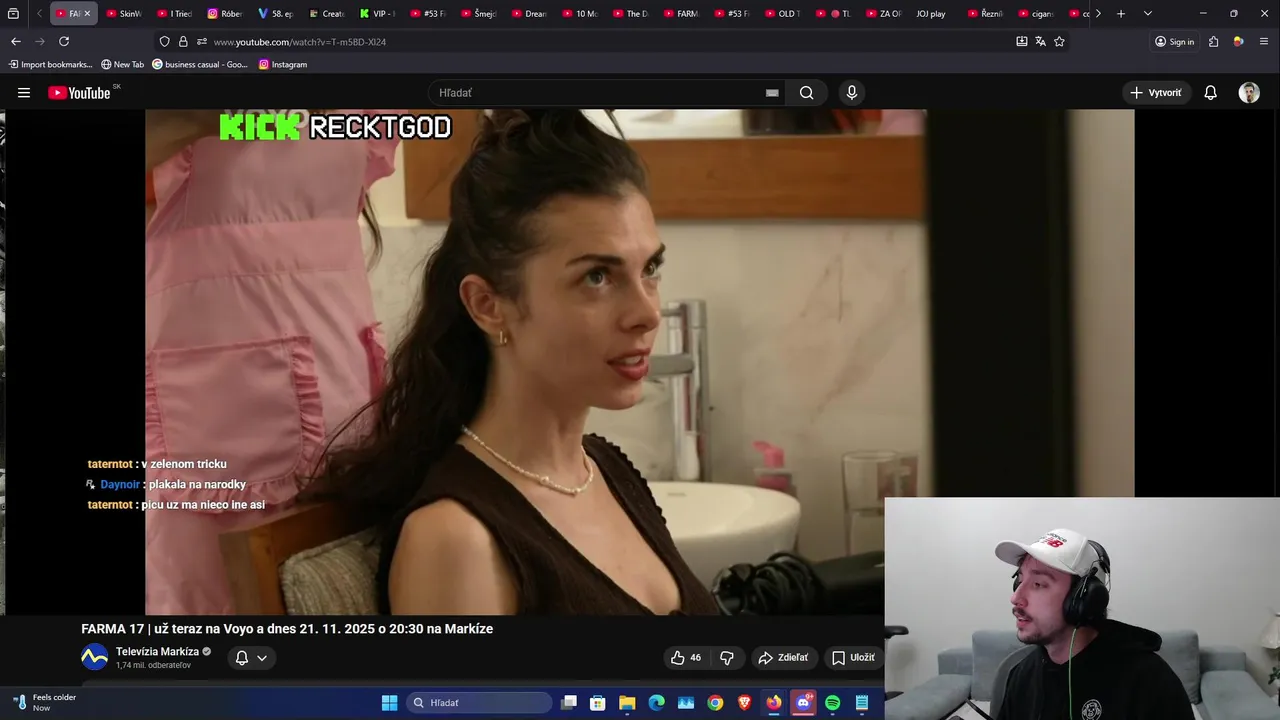Image resolution: width=1280 pixels, height=720 pixels.
Task: Share the video via Zdieľať
Action: pos(783,658)
